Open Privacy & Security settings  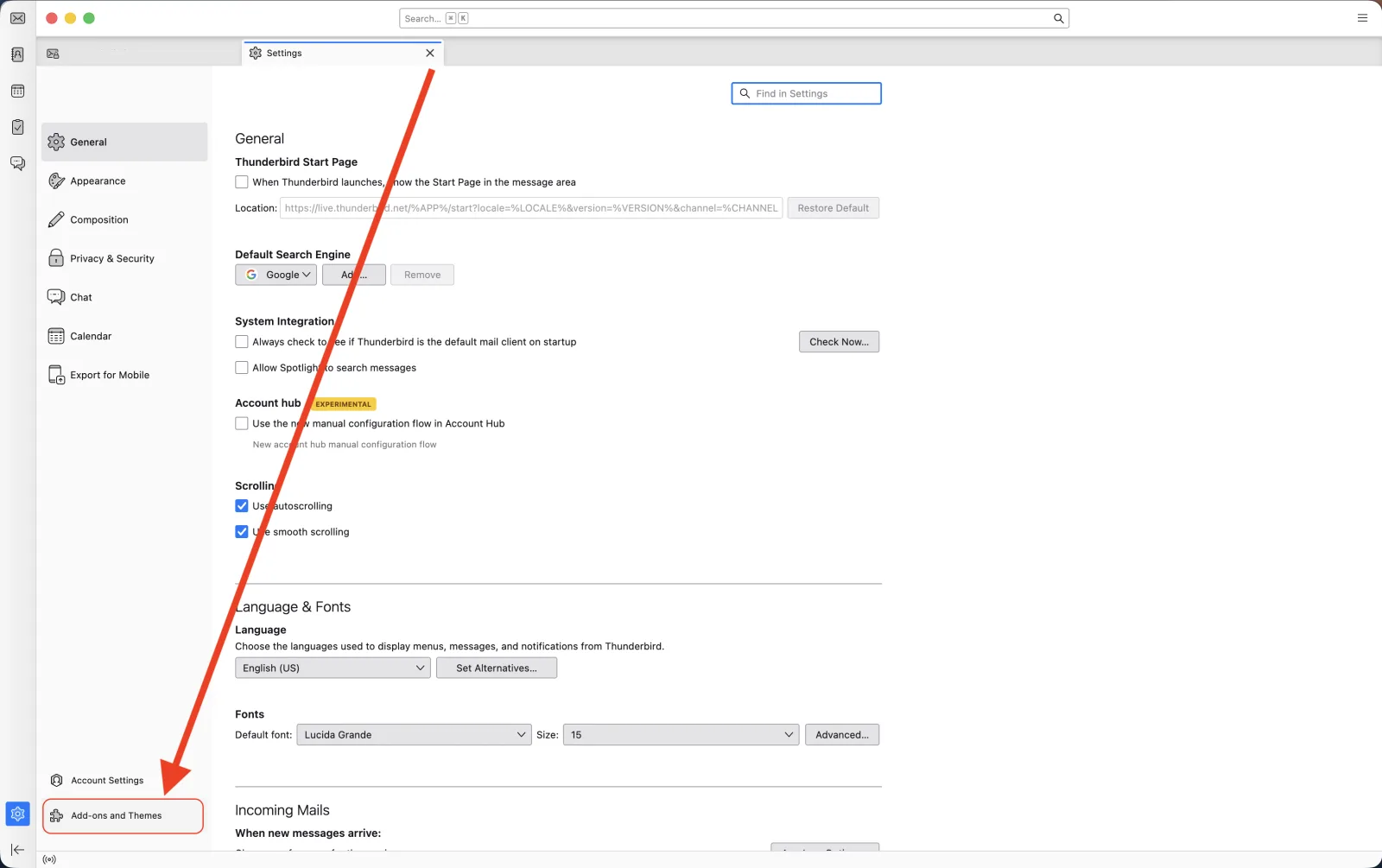pos(124,258)
